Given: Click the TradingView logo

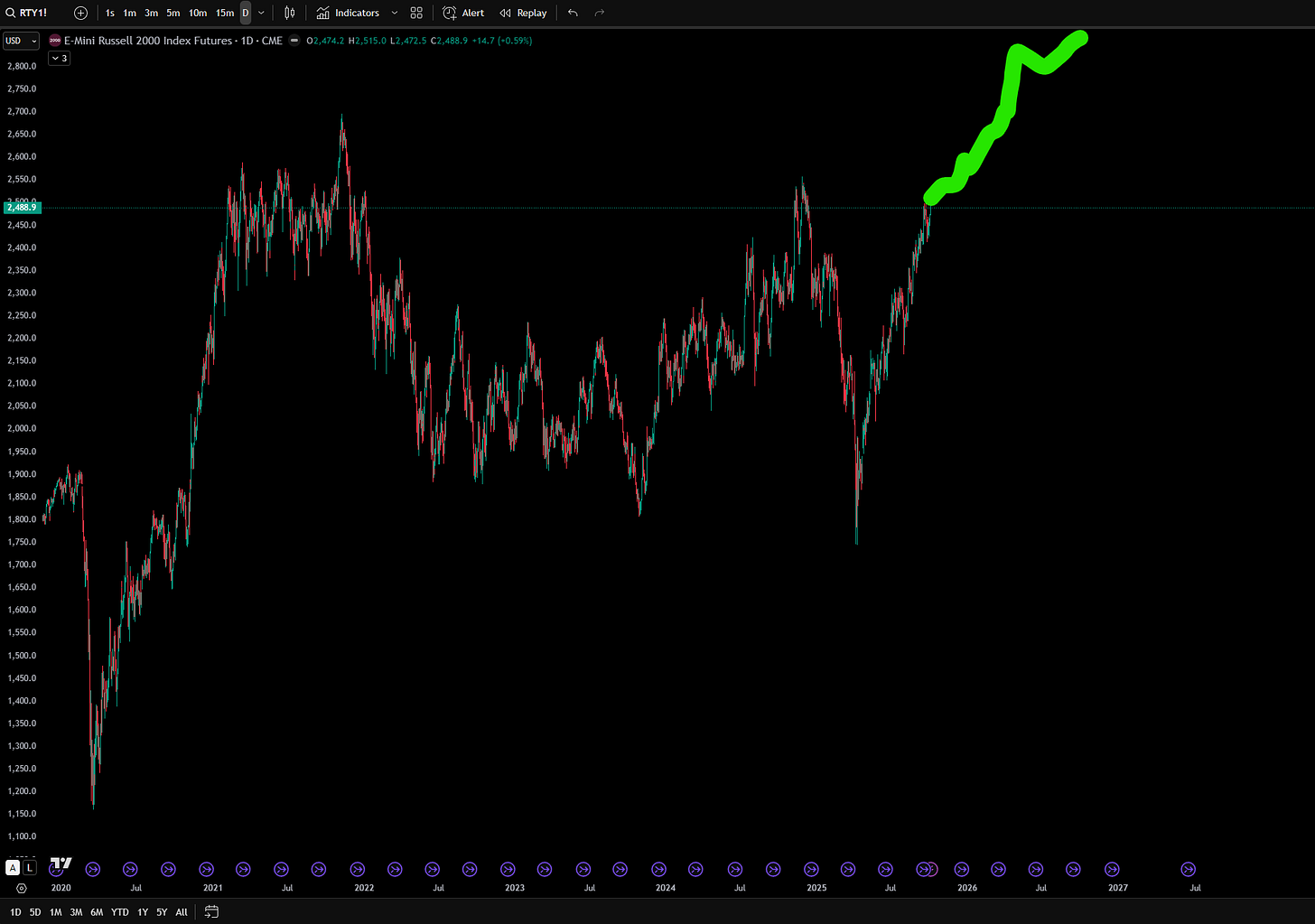Looking at the screenshot, I should coord(61,863).
